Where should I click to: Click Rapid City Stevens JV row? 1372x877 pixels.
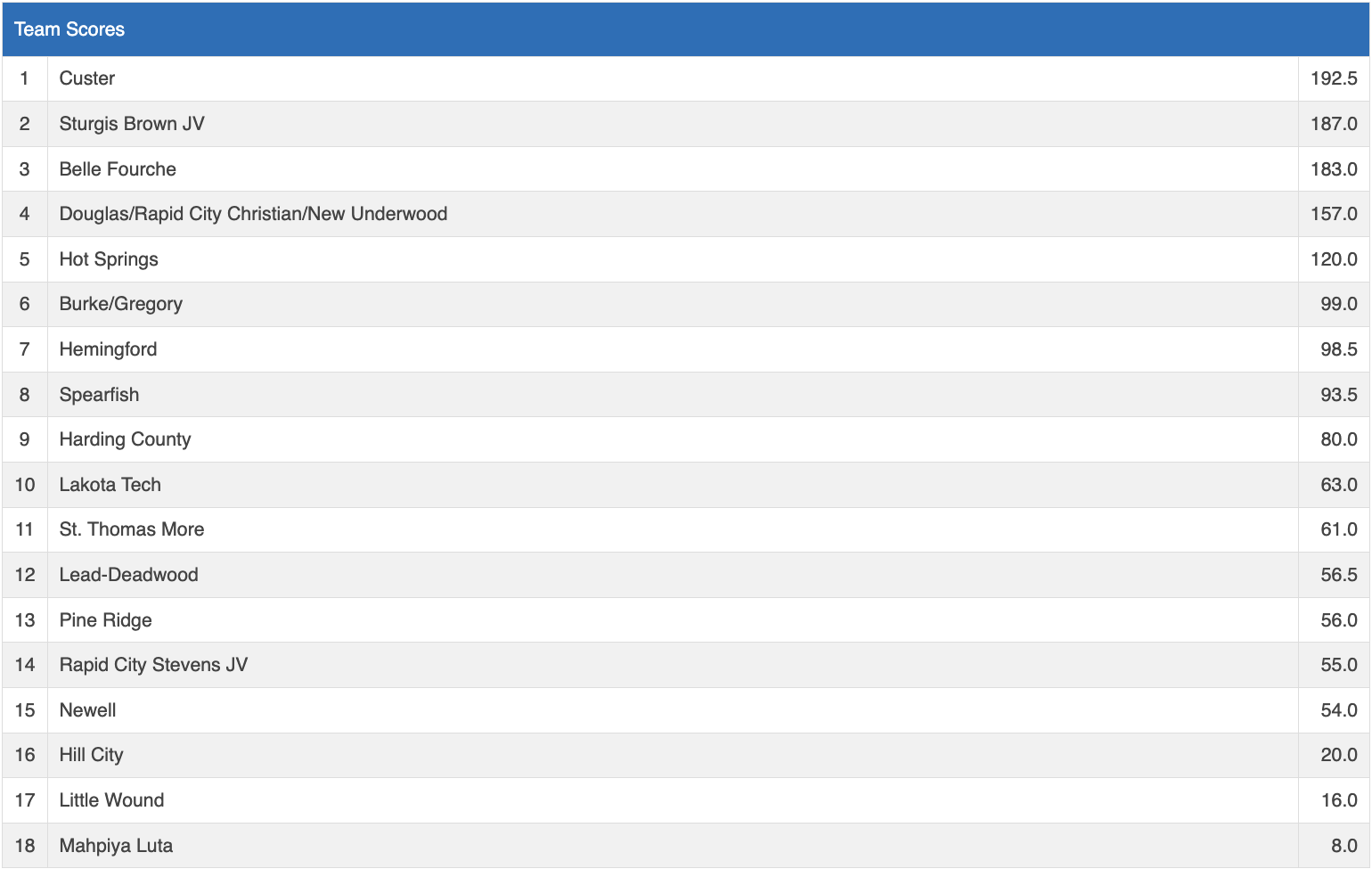tap(153, 665)
